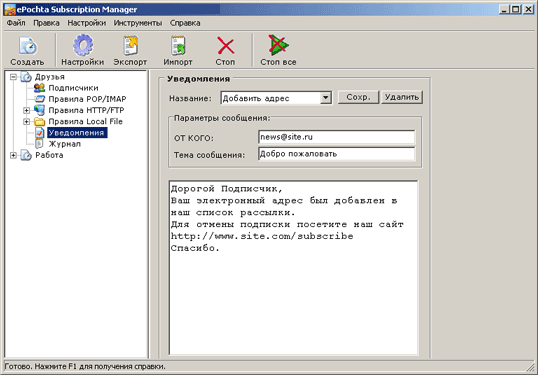Image resolution: width=538 pixels, height=375 pixels.
Task: Click the http://www.site.com/subscribe line in message
Action: click(x=262, y=236)
